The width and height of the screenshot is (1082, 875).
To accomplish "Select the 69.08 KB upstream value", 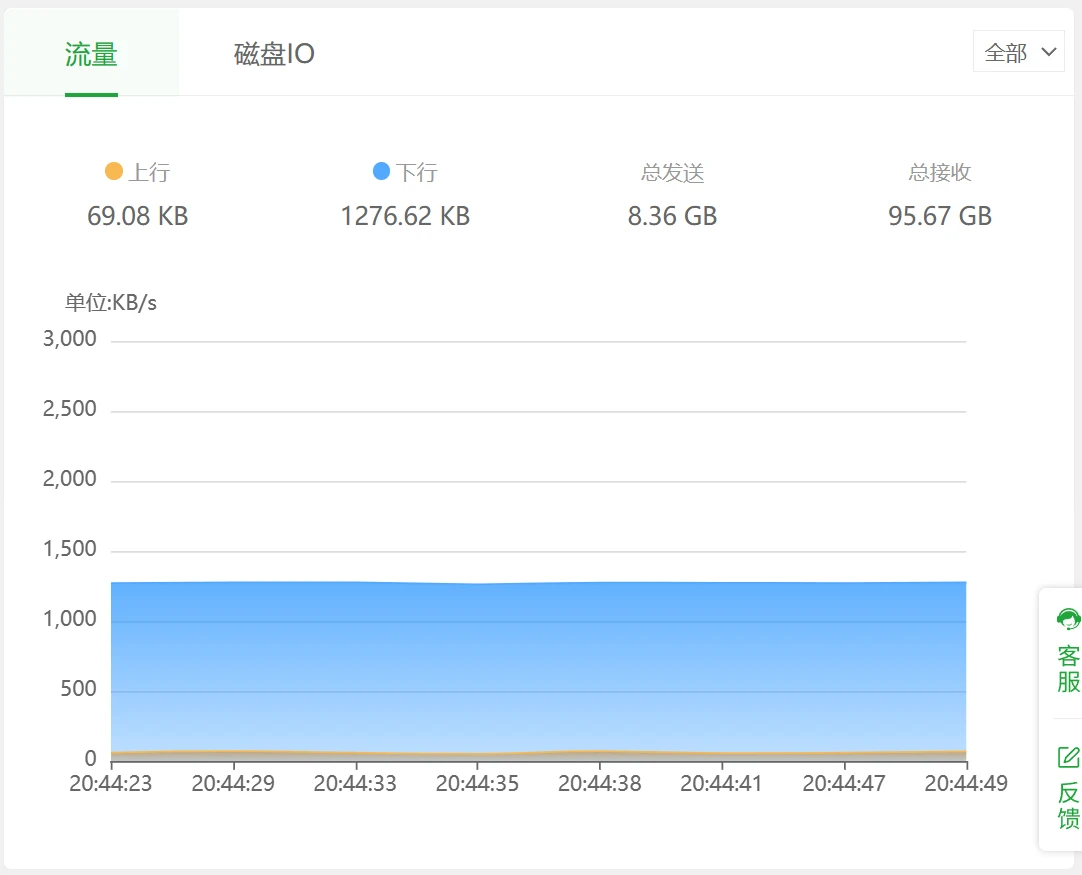I will [x=138, y=216].
